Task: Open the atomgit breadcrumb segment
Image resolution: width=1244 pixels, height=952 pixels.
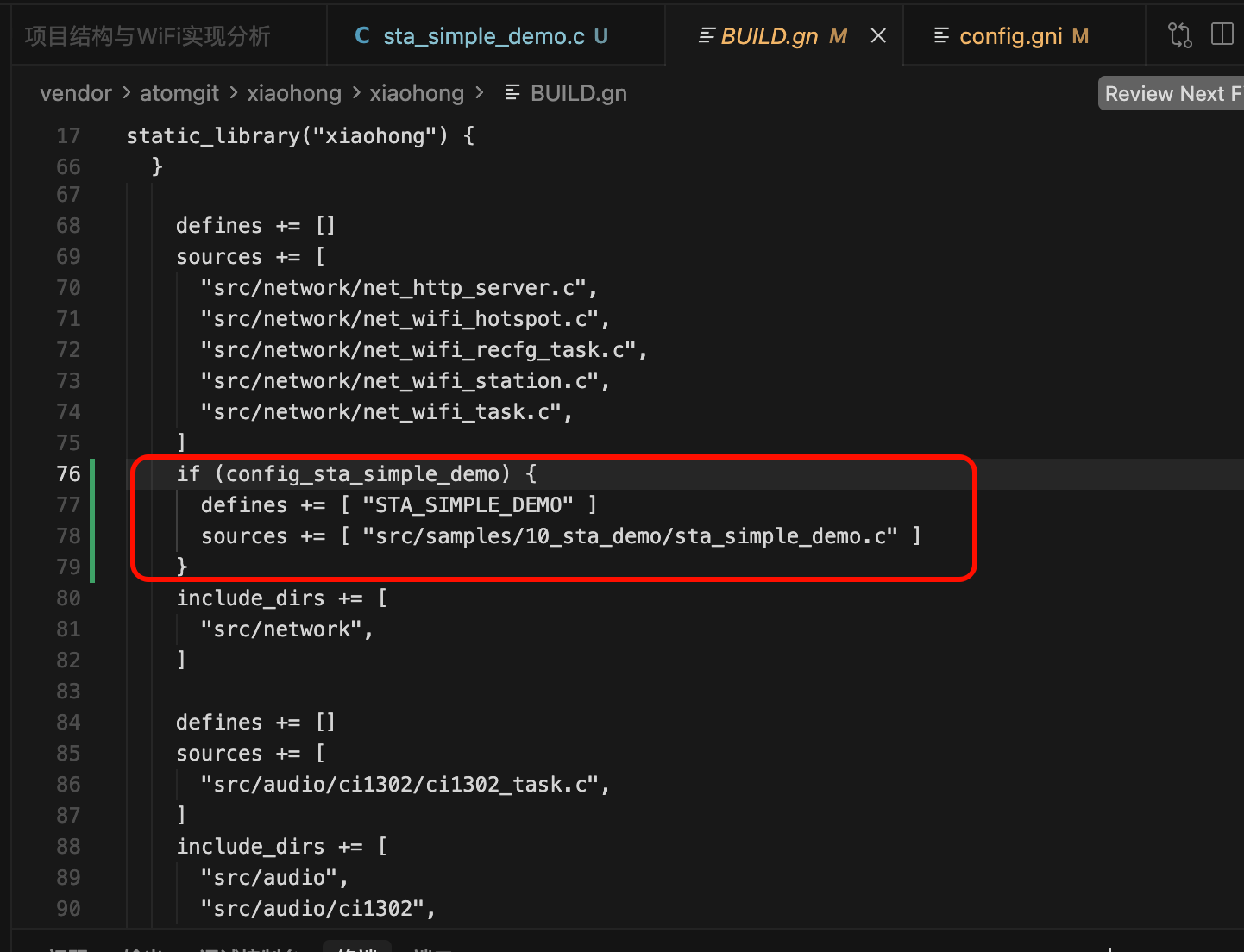Action: click(179, 93)
